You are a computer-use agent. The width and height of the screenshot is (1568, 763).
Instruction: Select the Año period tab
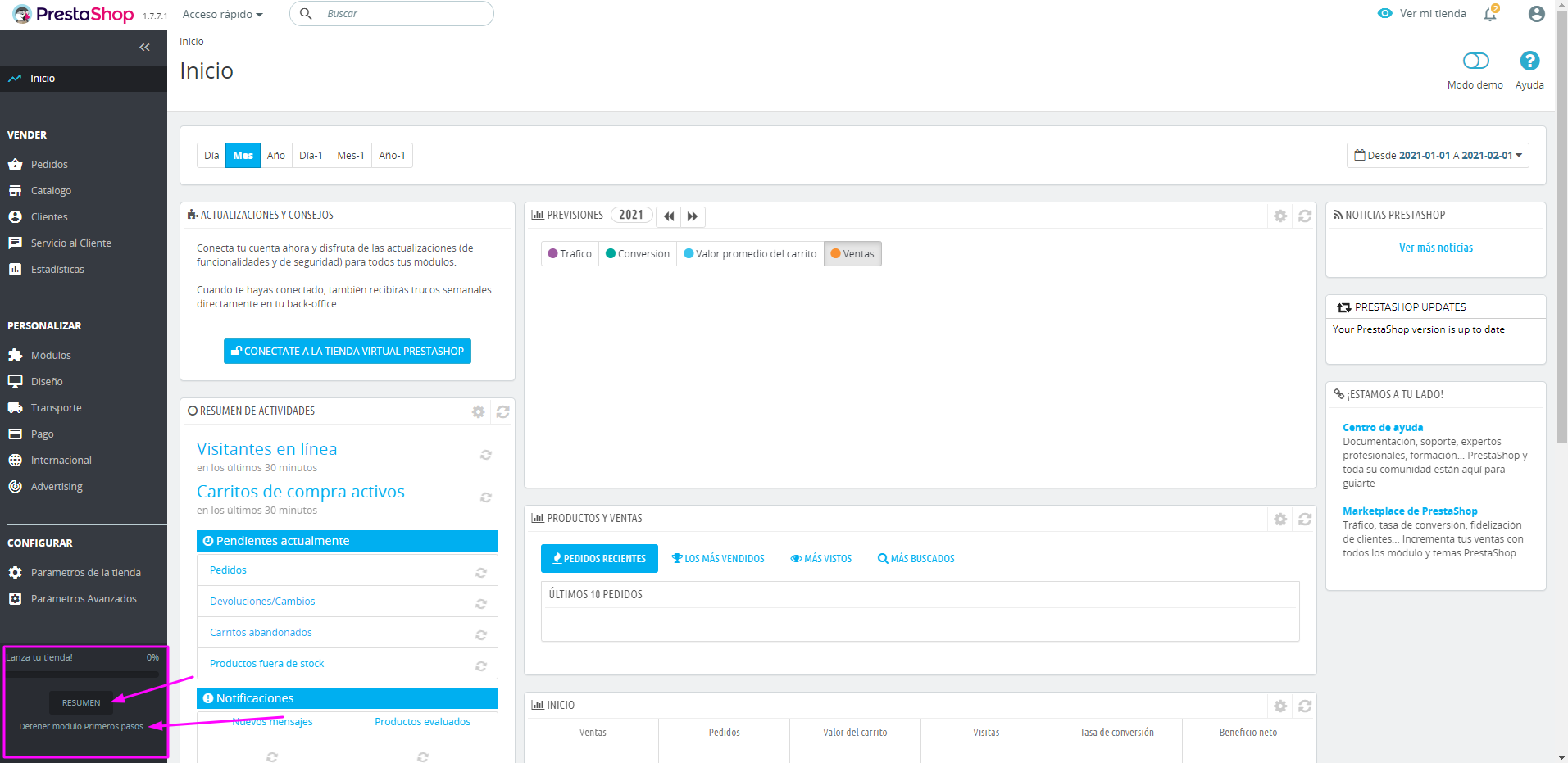(x=276, y=156)
